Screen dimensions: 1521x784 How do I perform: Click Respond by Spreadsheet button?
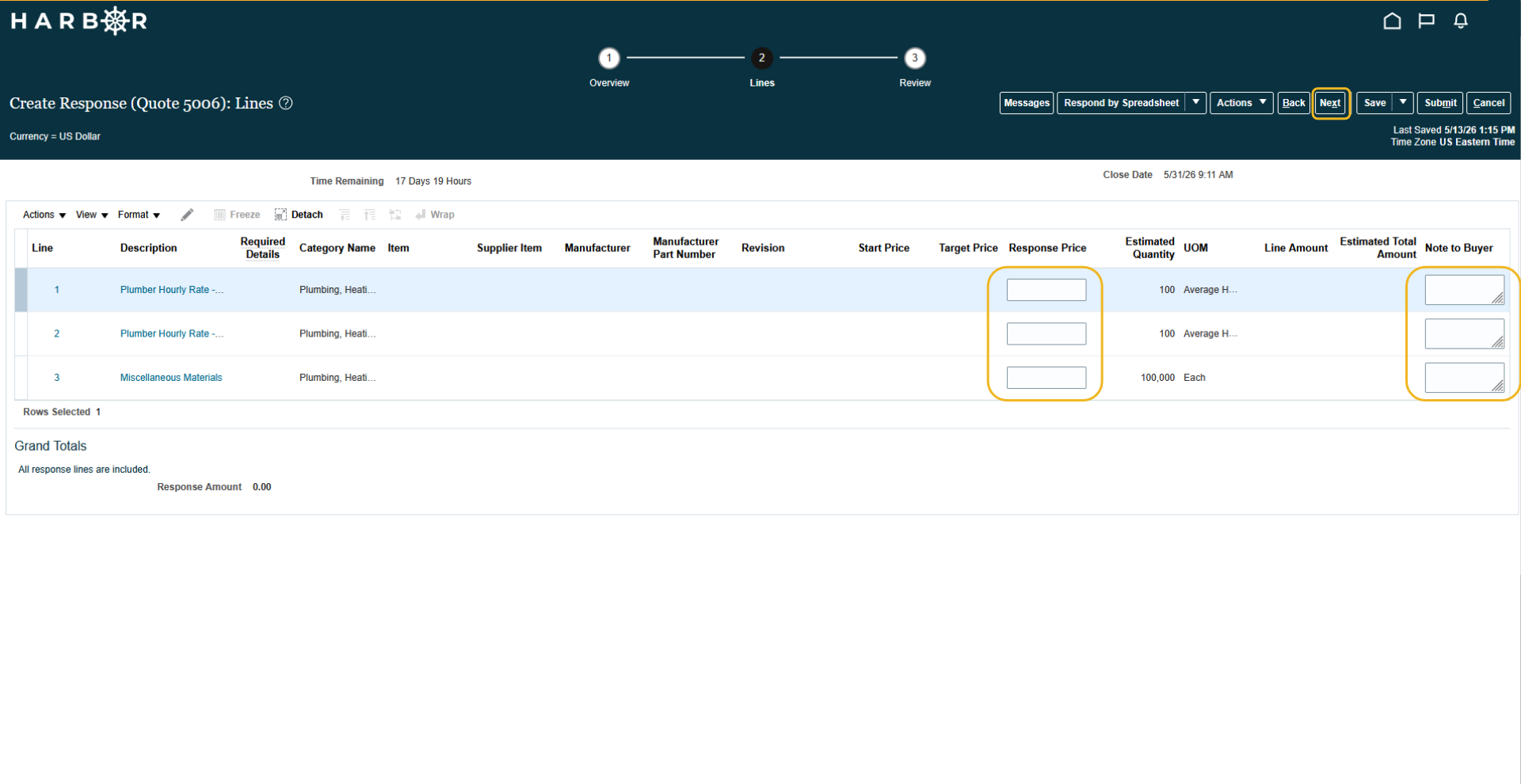click(x=1121, y=103)
